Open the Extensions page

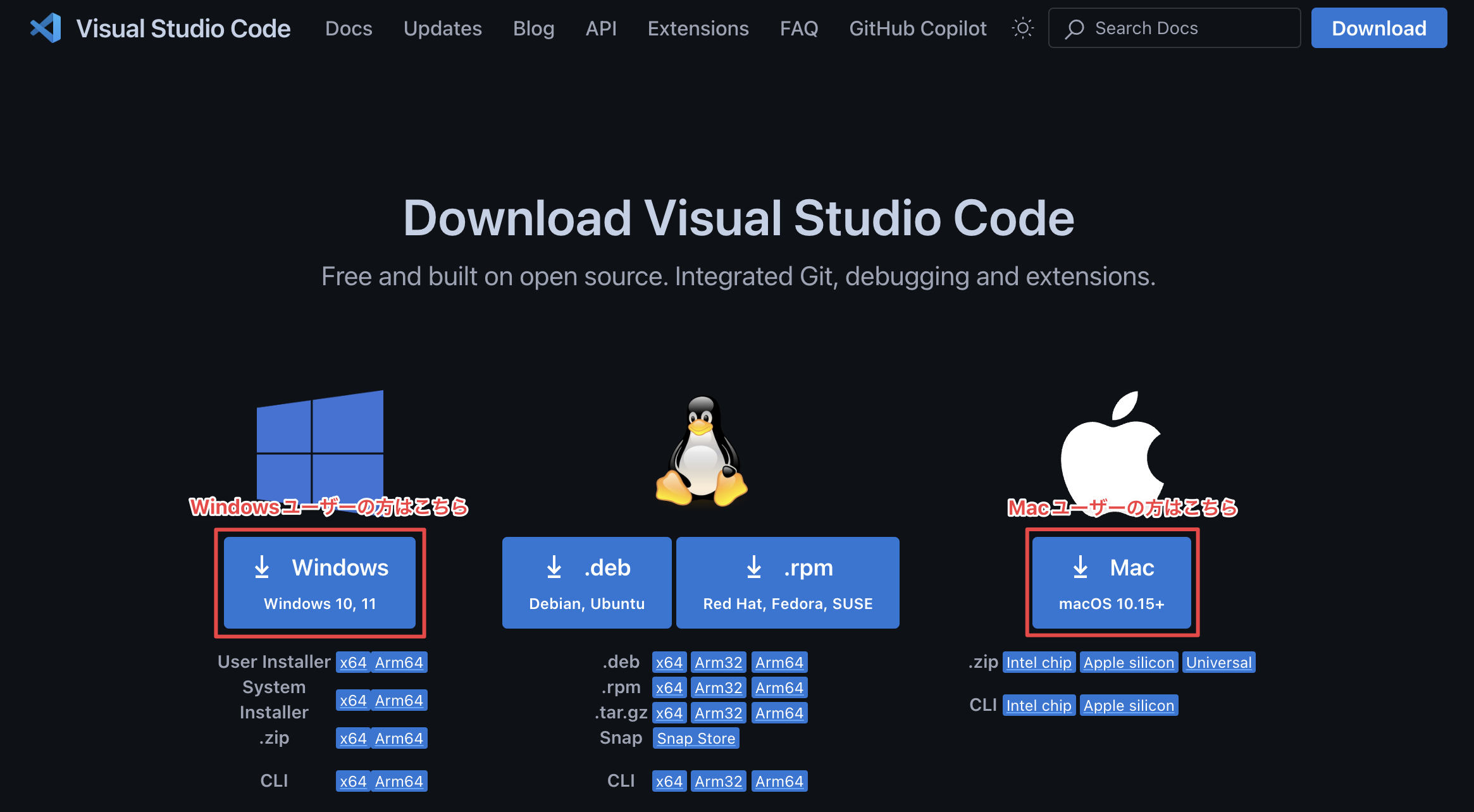pos(698,28)
